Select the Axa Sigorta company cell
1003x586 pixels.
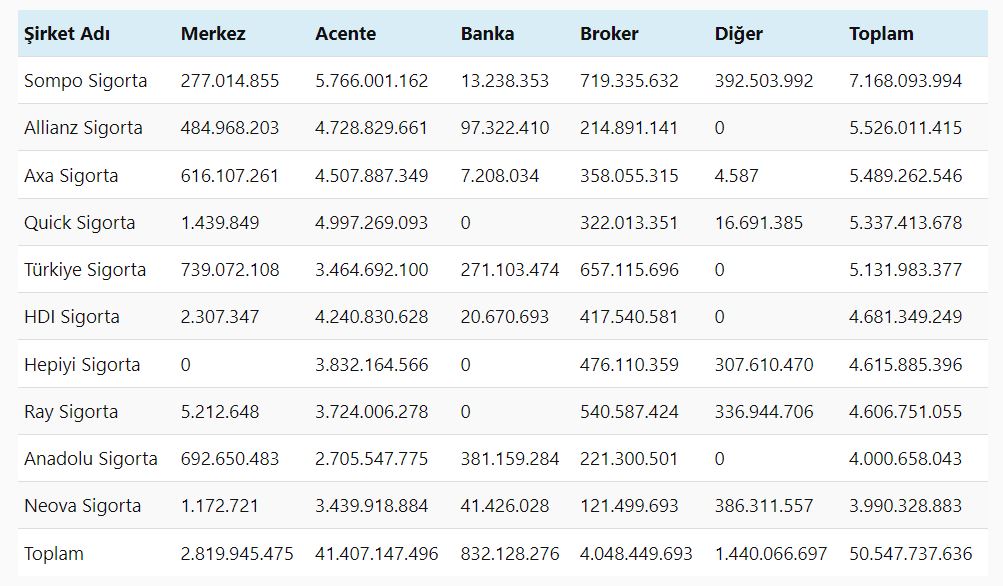point(71,176)
